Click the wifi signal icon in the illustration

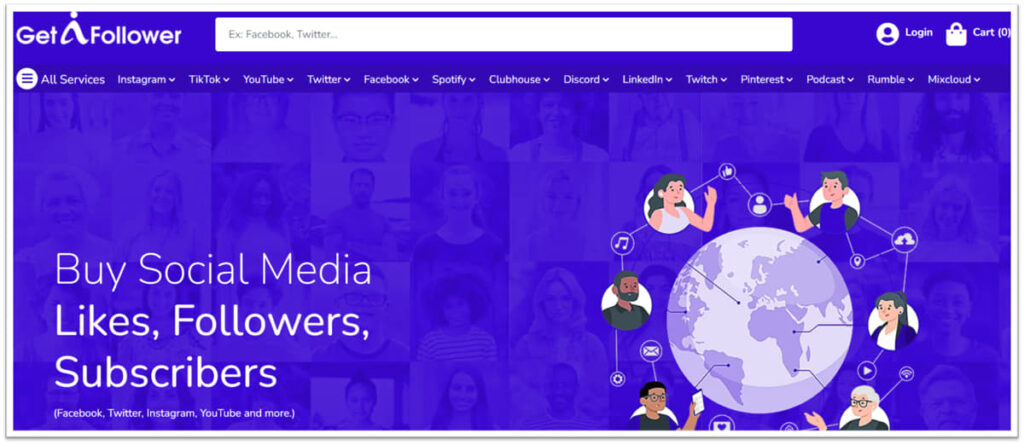[x=906, y=374]
